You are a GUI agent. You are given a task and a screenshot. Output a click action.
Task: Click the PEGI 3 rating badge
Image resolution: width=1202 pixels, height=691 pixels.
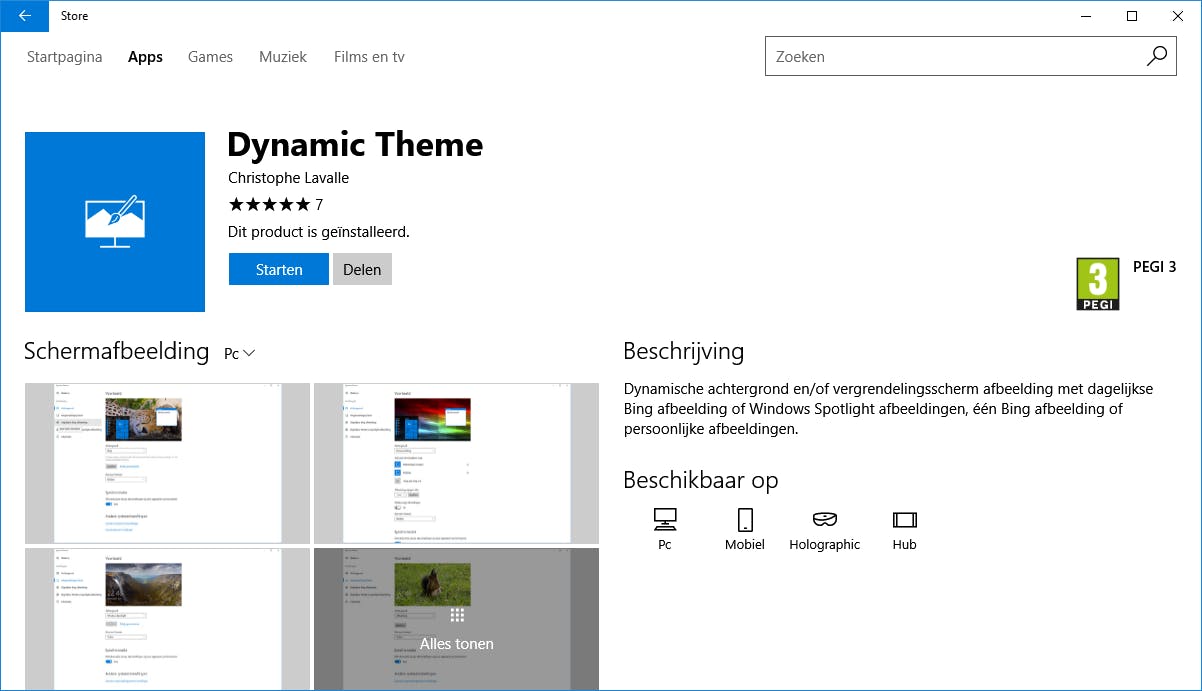pos(1098,283)
